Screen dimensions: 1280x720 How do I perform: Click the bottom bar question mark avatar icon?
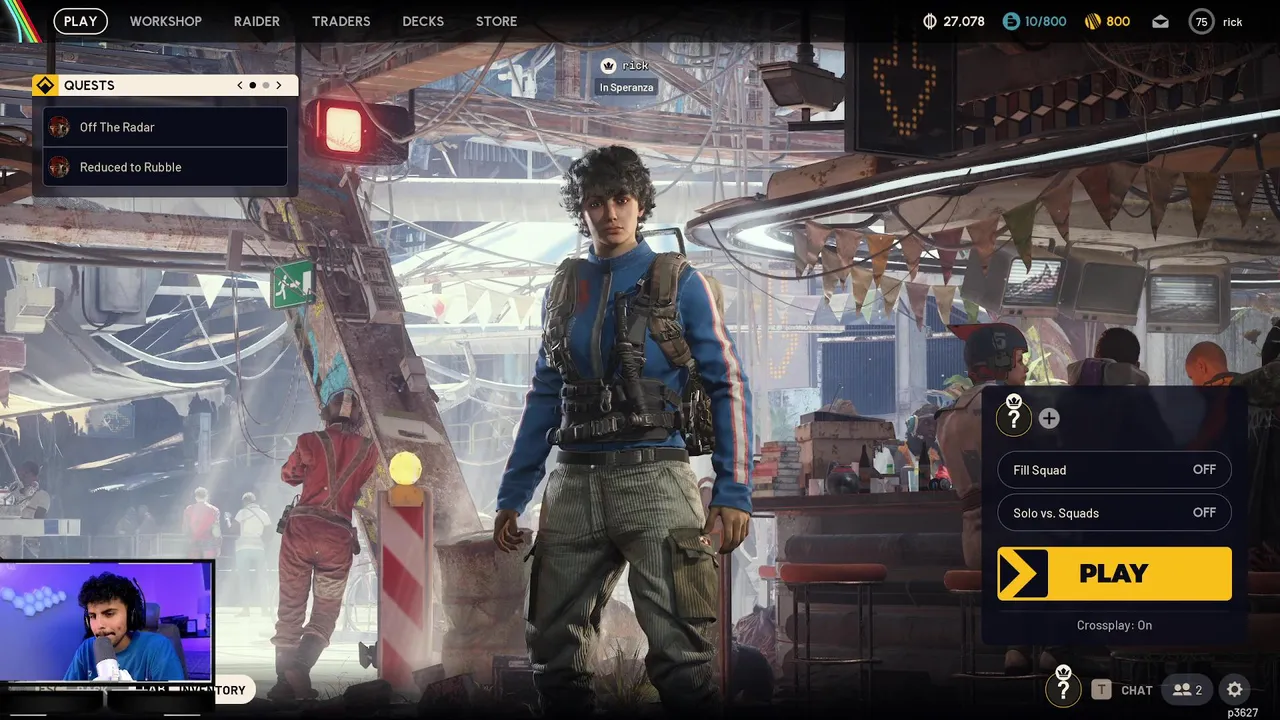pyautogui.click(x=1063, y=689)
